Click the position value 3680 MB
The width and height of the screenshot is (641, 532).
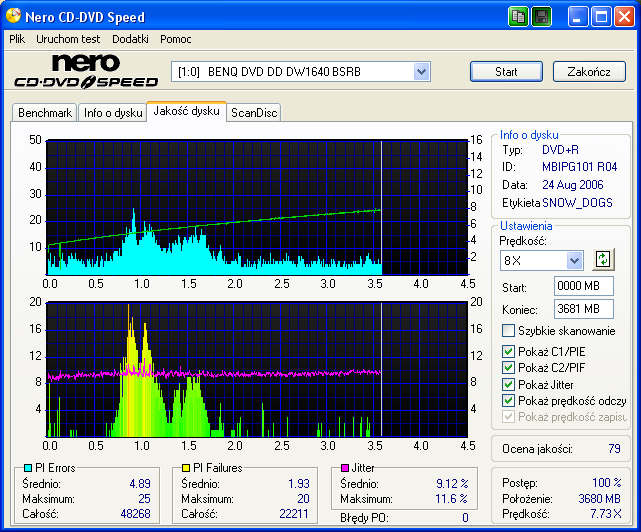pyautogui.click(x=599, y=498)
